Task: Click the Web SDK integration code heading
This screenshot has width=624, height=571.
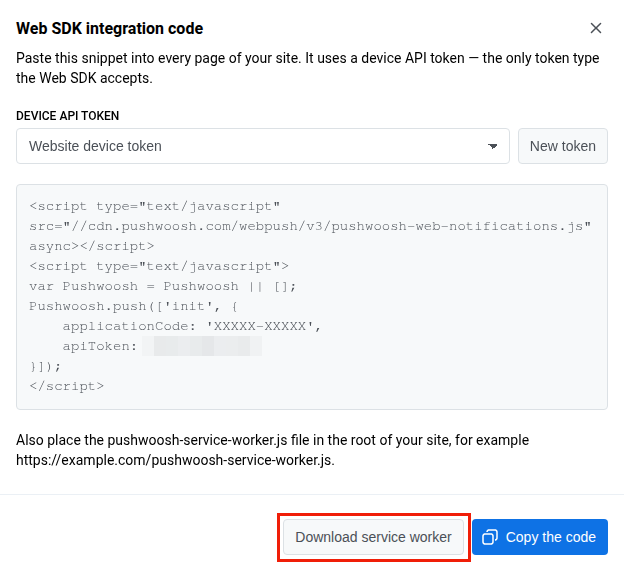Action: (x=110, y=29)
